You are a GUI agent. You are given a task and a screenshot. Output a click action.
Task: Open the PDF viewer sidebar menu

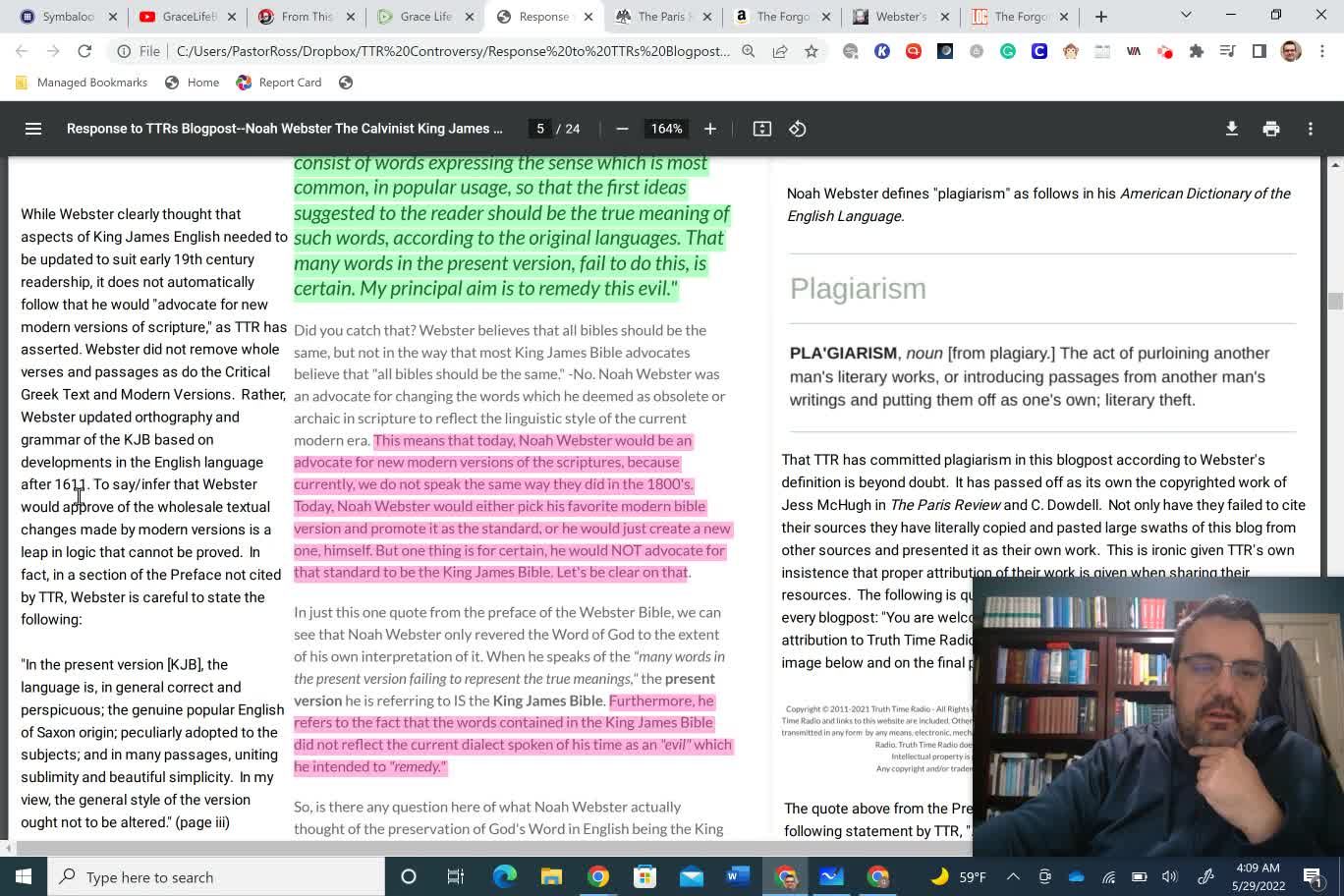33,129
